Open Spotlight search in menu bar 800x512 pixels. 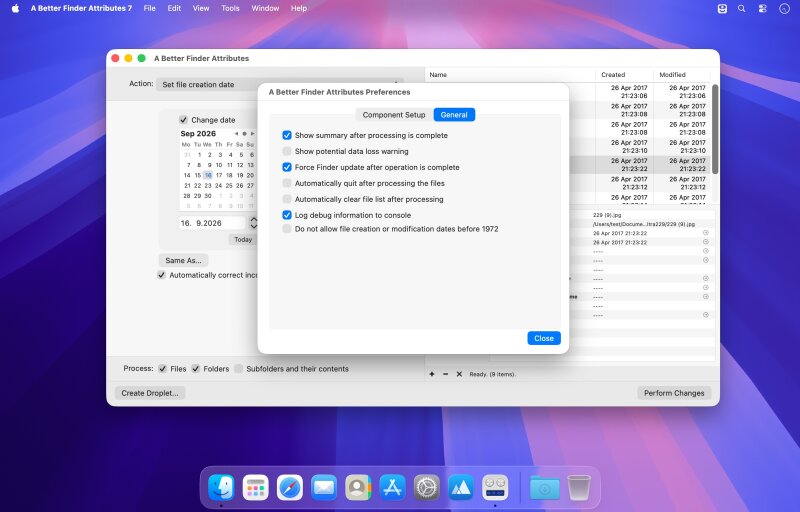tap(742, 8)
